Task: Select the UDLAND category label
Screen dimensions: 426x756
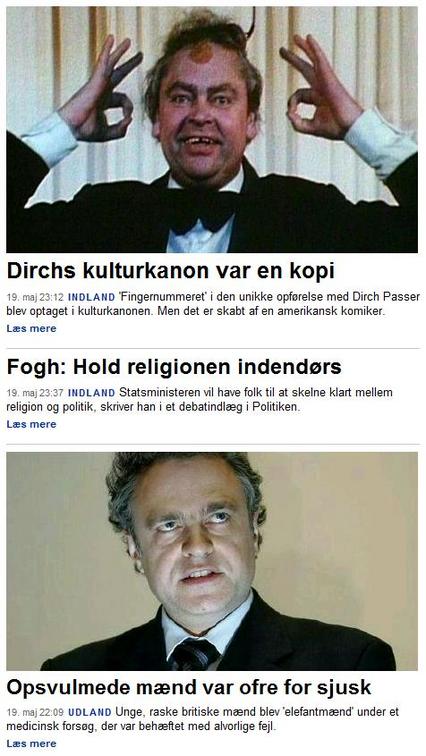Action: pos(89,713)
